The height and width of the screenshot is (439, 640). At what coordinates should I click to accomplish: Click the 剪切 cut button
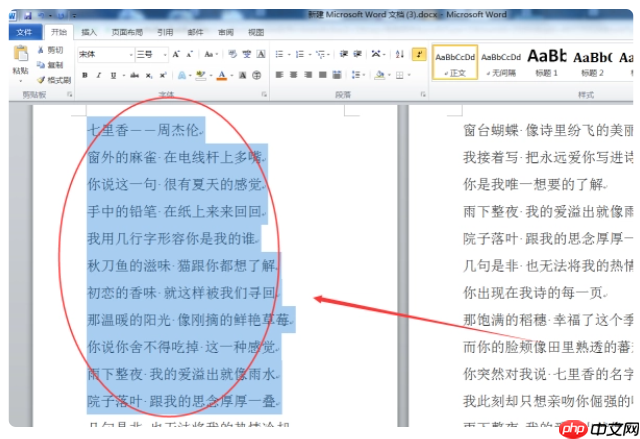[51, 50]
